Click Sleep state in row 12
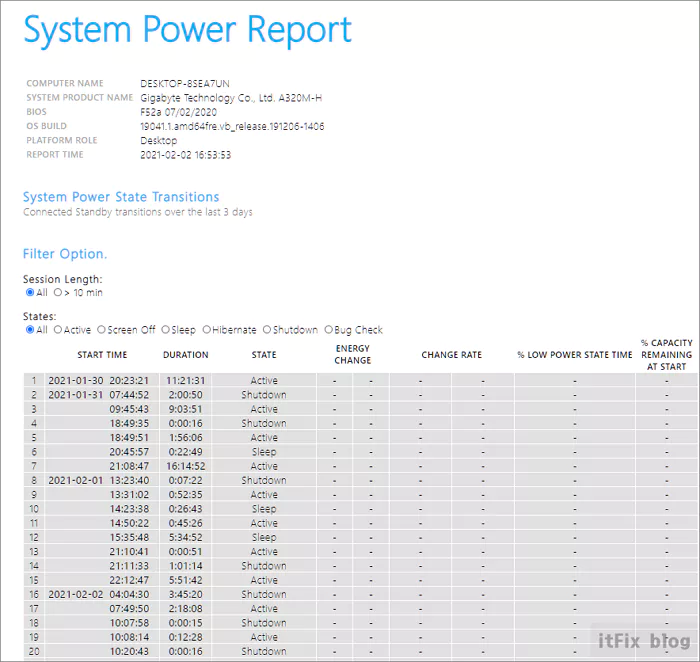 [264, 538]
